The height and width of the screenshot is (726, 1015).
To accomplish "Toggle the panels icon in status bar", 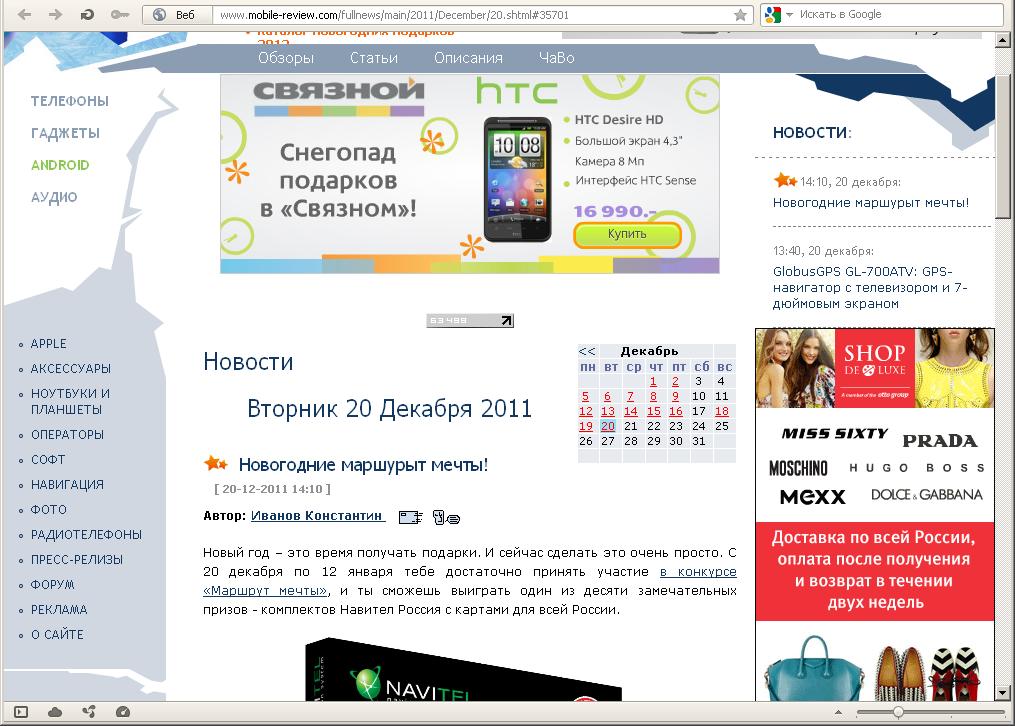I will tap(21, 712).
